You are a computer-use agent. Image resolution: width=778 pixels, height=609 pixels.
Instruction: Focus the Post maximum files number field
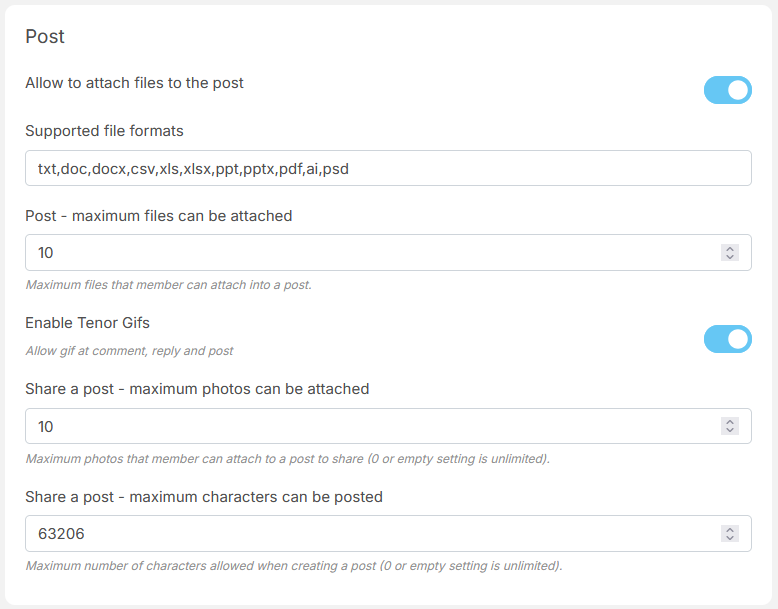click(x=370, y=253)
